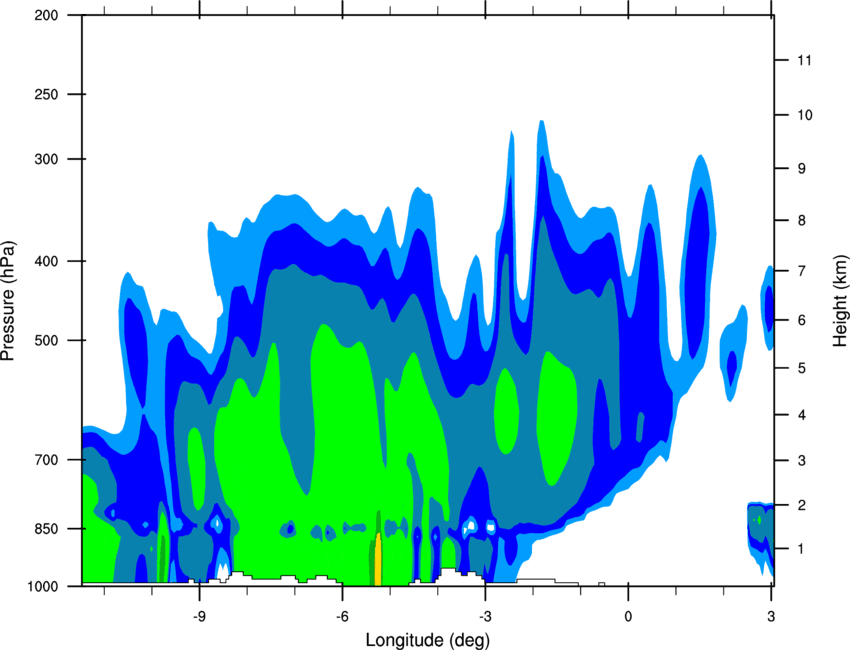Click the -3 longitude tick label
The width and height of the screenshot is (850, 650).
coord(485,616)
